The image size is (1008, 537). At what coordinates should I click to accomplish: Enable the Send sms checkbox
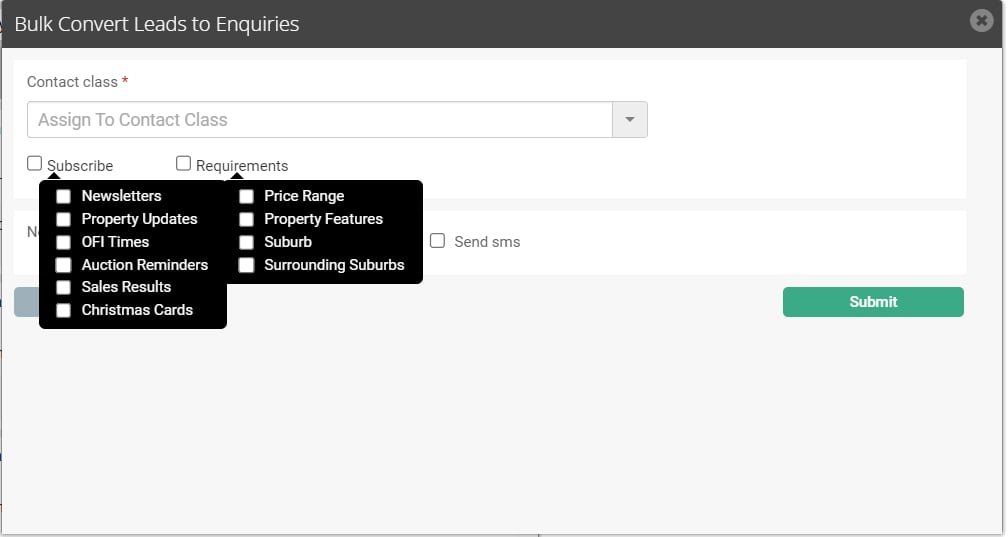tap(437, 241)
